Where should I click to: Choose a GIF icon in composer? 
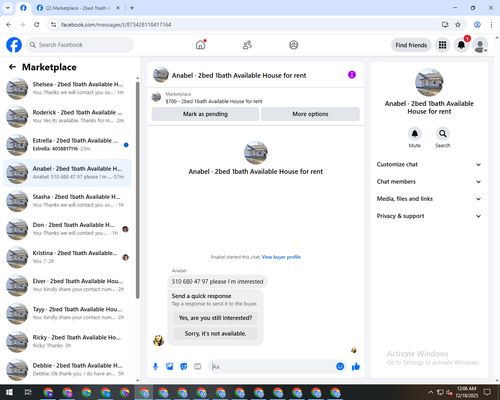(x=198, y=367)
